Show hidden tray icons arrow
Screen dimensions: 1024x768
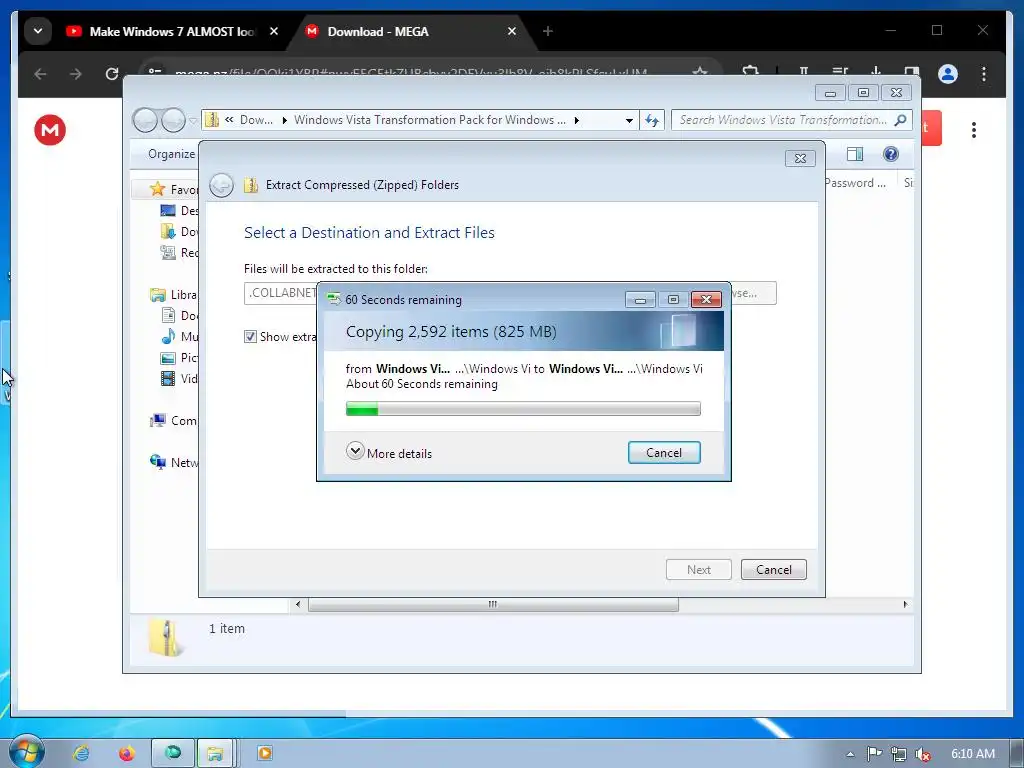pos(850,754)
